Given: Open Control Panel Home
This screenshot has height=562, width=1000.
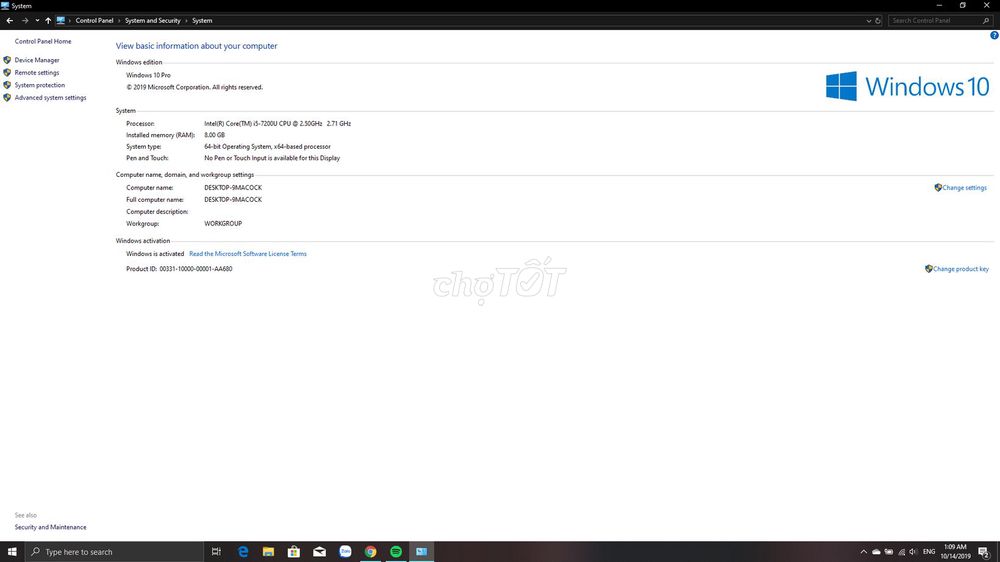Looking at the screenshot, I should [43, 41].
